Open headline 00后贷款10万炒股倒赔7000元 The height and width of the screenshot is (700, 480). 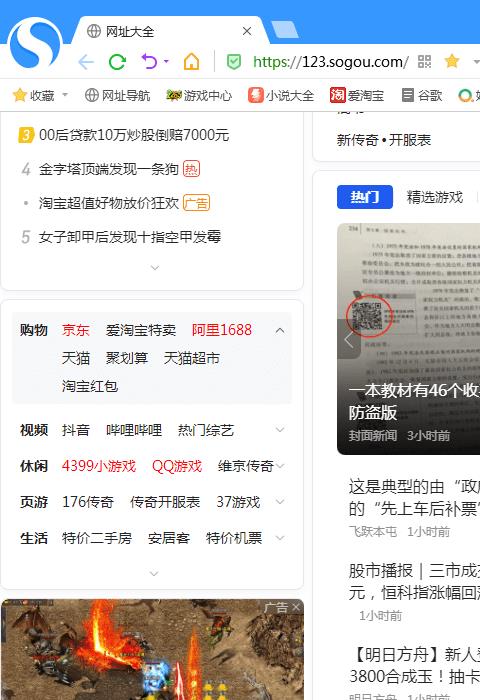[134, 135]
